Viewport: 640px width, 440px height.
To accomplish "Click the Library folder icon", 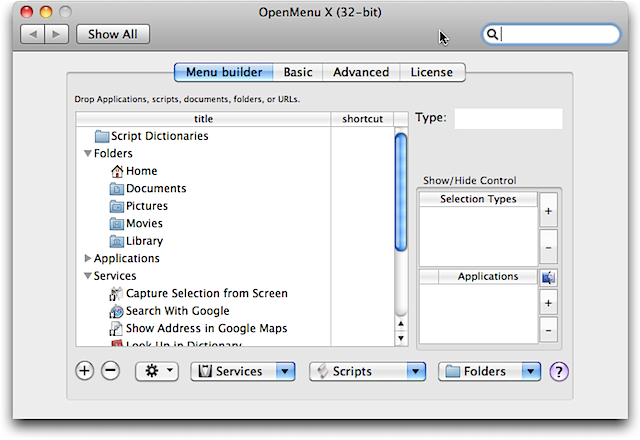I will (x=117, y=241).
